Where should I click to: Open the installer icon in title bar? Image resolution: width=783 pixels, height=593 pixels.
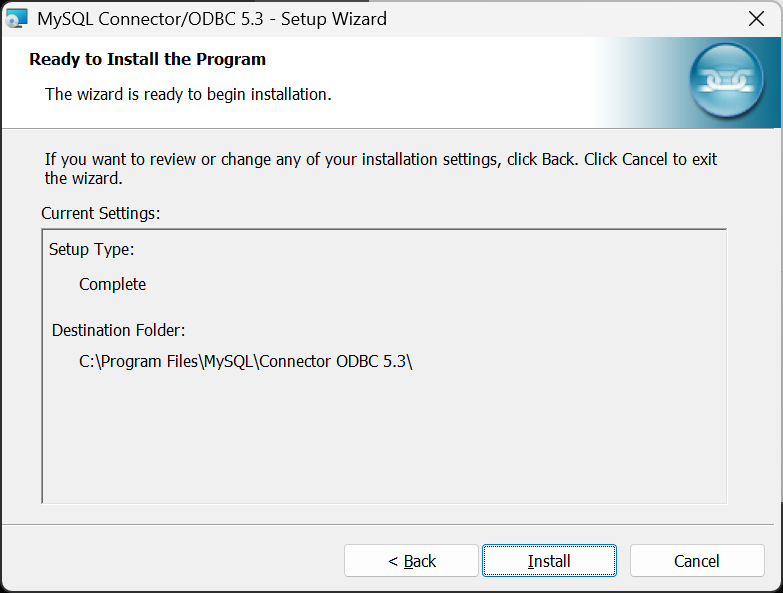click(16, 18)
